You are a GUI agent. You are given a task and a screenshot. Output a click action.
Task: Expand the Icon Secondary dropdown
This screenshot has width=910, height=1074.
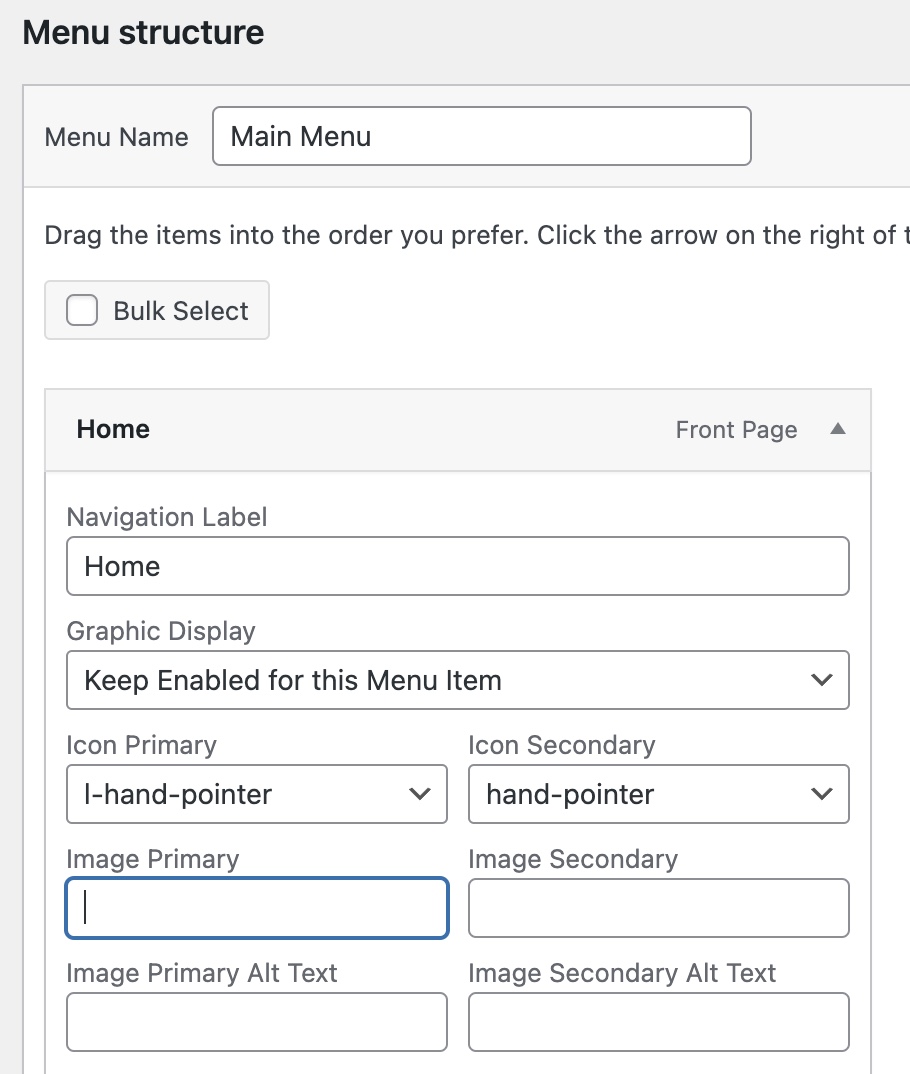(658, 795)
